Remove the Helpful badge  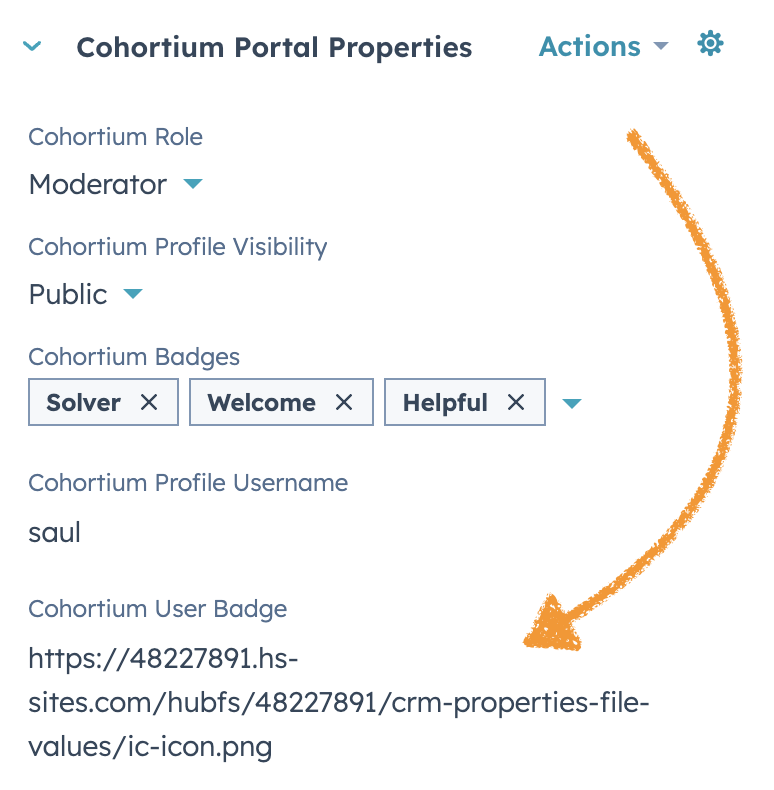(515, 403)
